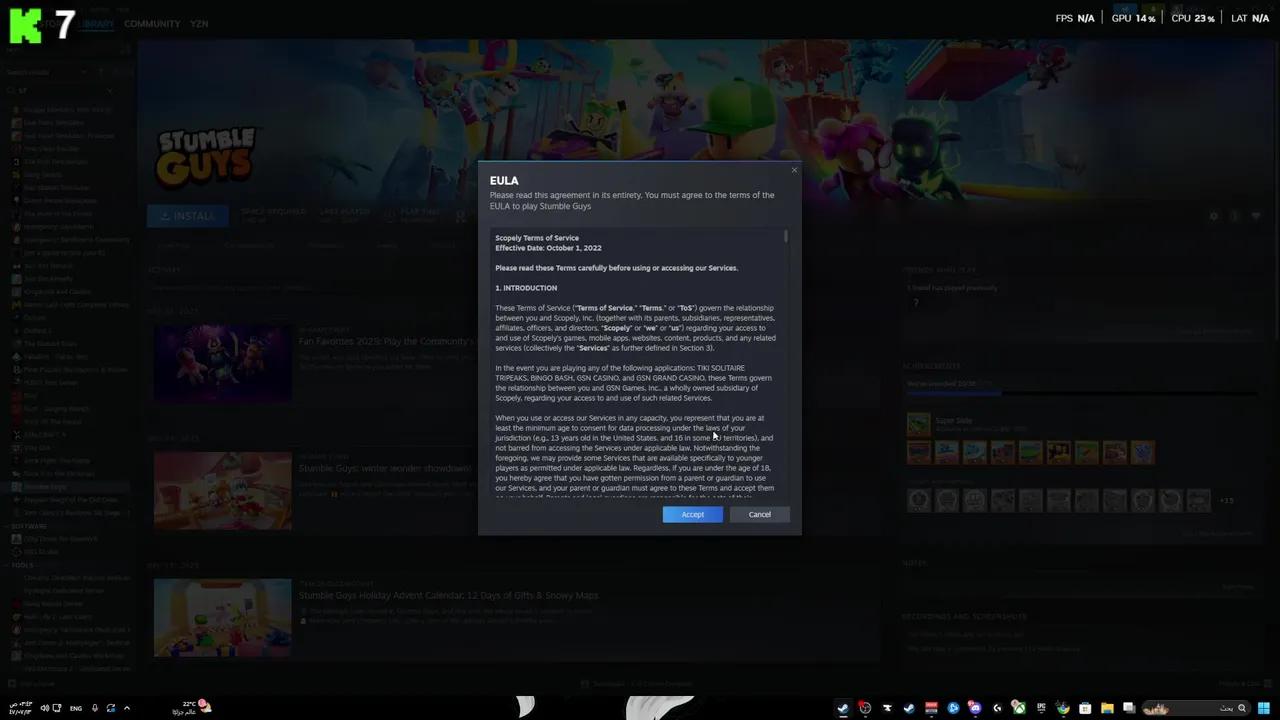The image size is (1280, 720).
Task: Show hidden system tray icons
Action: pos(127,708)
